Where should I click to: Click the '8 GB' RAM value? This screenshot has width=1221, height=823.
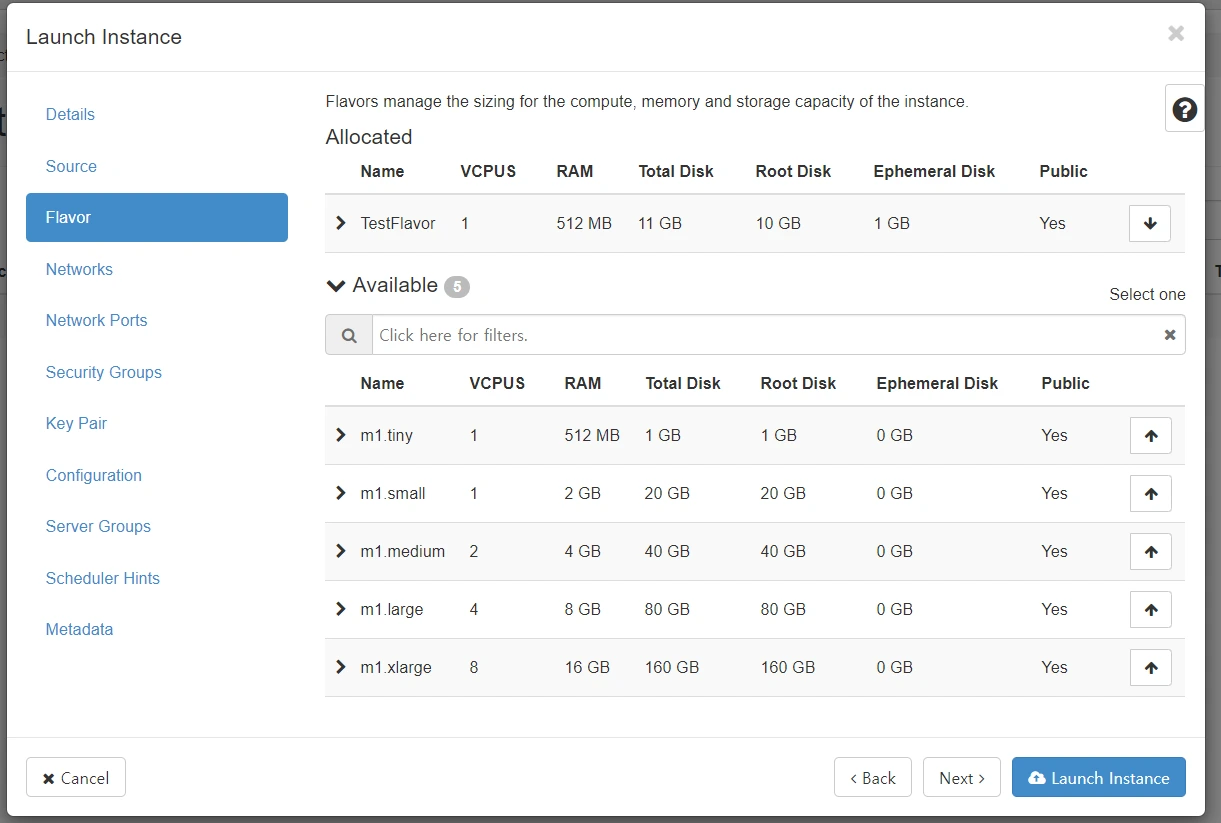583,609
